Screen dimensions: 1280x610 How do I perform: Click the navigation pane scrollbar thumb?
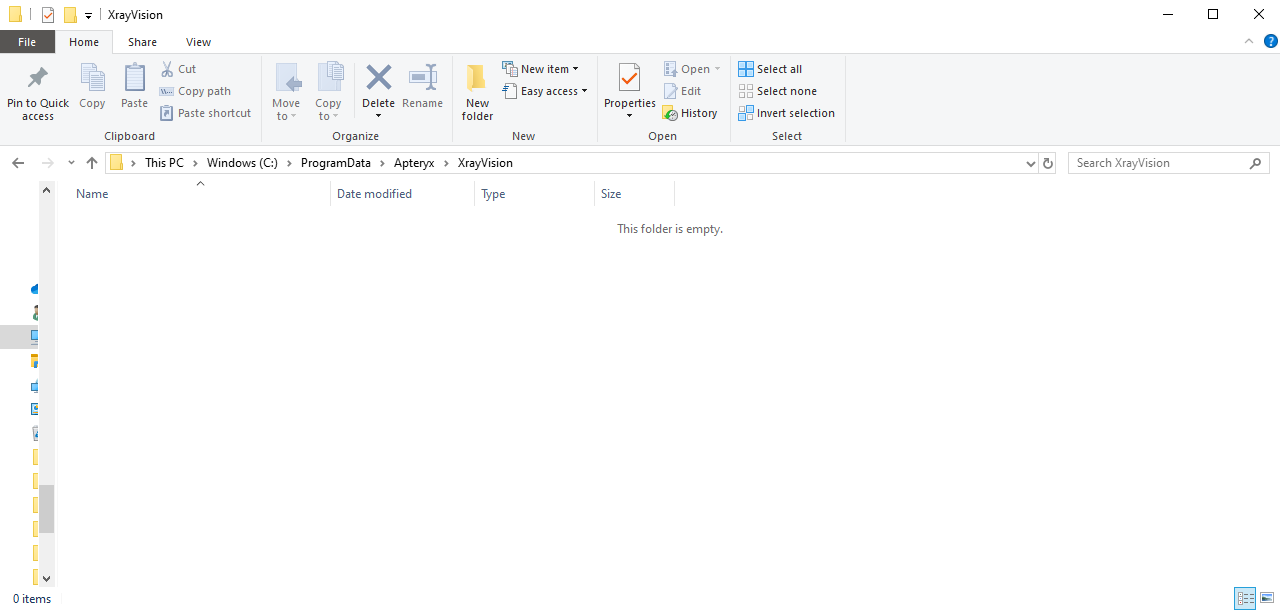pyautogui.click(x=46, y=509)
